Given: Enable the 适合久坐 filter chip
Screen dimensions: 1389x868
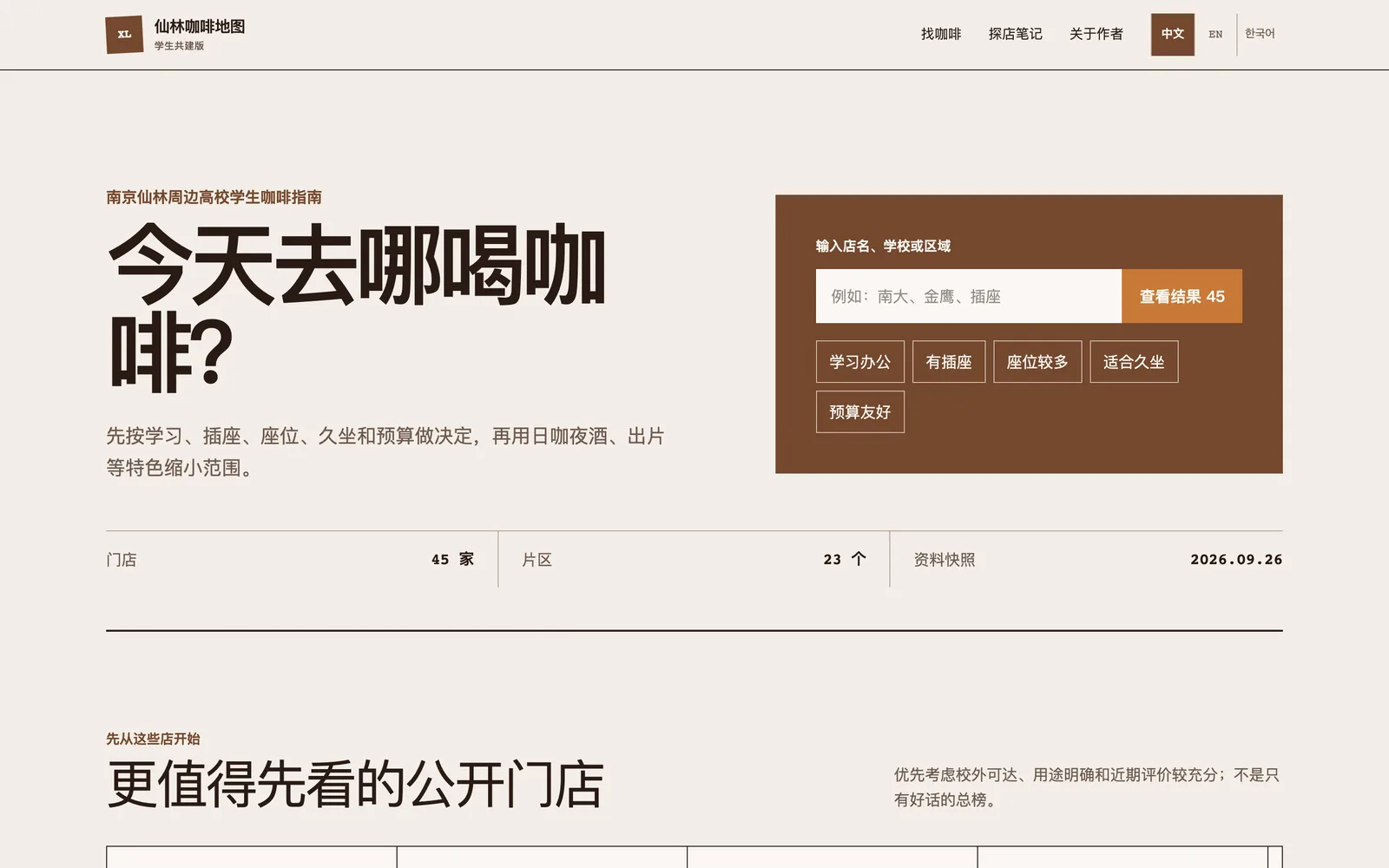Looking at the screenshot, I should pos(1134,362).
